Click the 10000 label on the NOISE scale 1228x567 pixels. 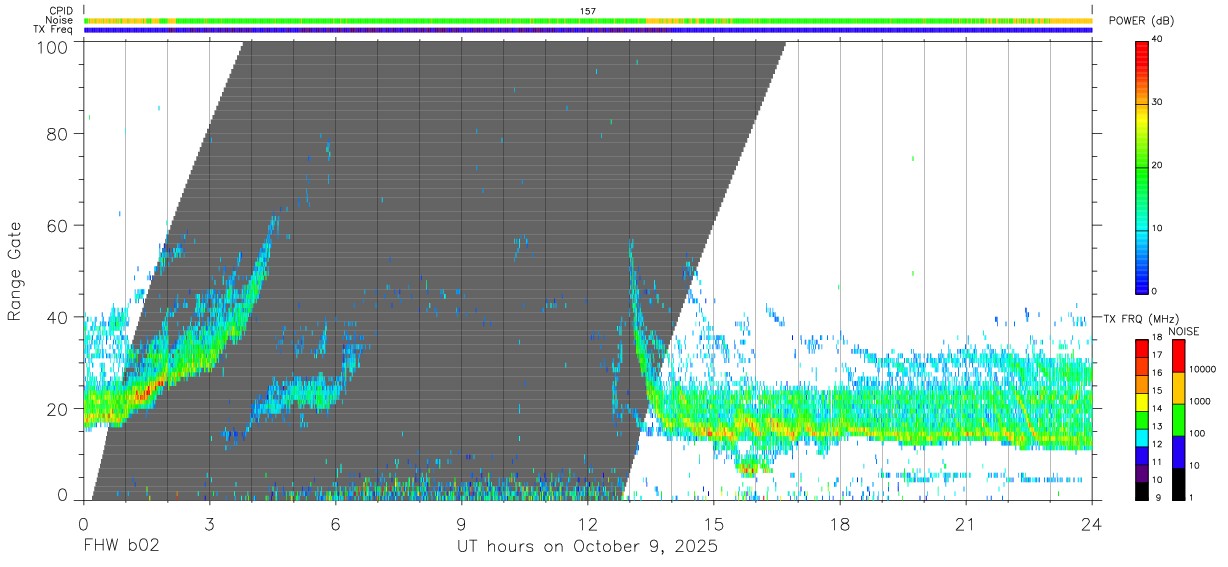[x=1204, y=369]
